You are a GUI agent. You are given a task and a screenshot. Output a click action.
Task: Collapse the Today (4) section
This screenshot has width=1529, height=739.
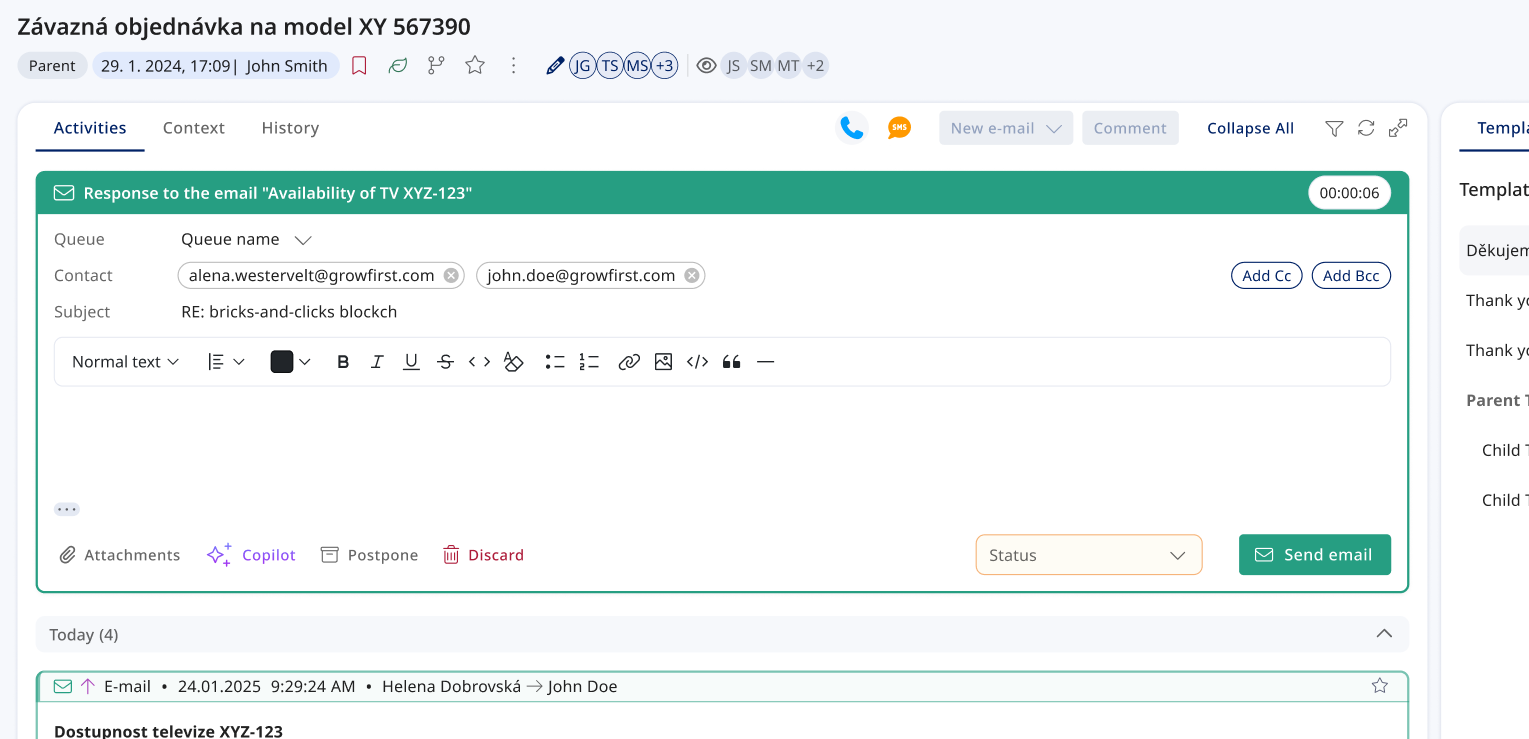(1384, 633)
